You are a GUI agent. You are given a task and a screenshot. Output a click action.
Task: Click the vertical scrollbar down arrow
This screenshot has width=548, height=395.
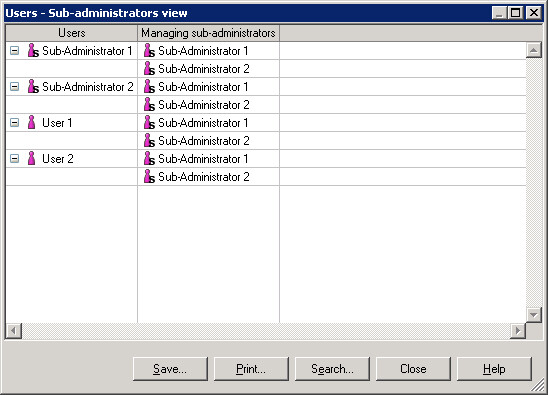pos(534,315)
